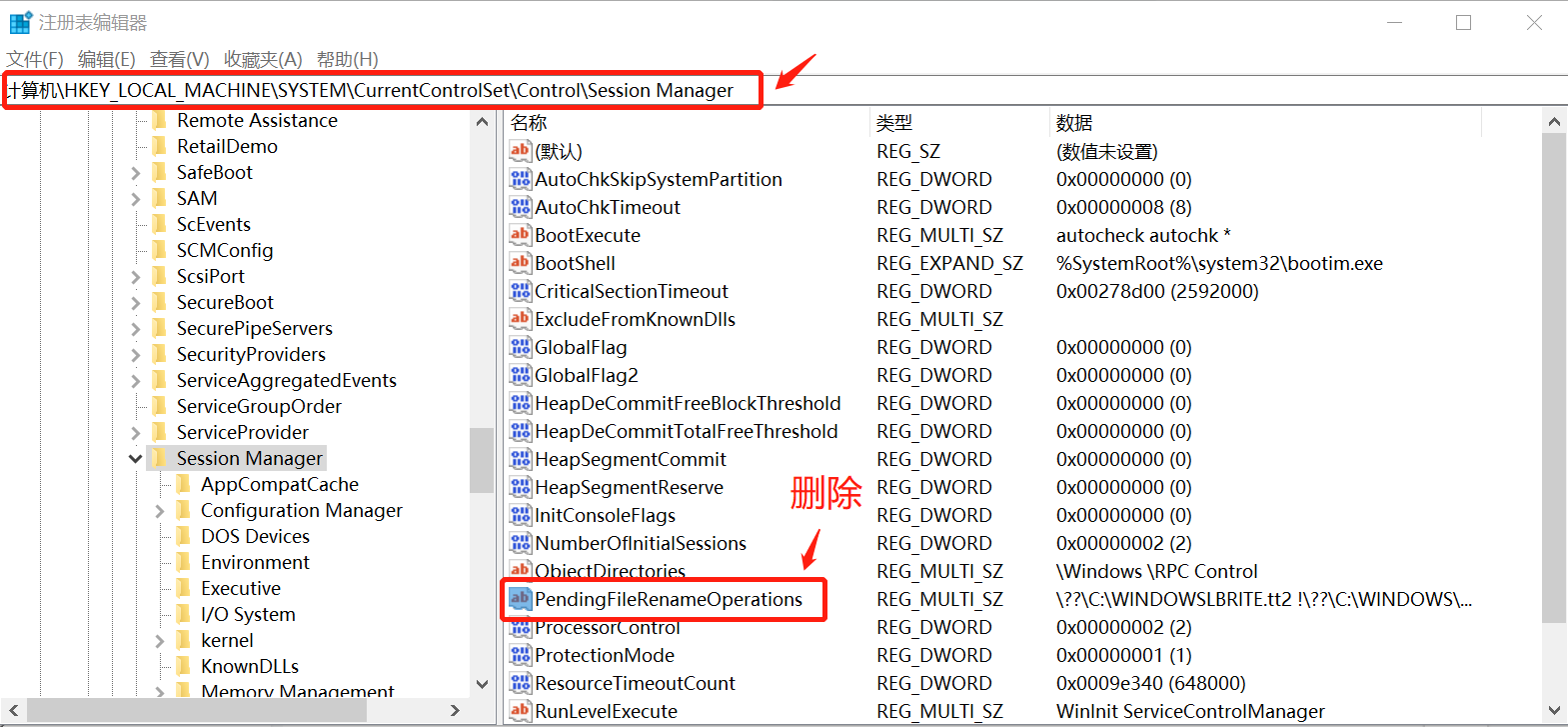Viewport: 1568px width, 727px height.
Task: Click the Environment folder icon
Action: [x=183, y=562]
